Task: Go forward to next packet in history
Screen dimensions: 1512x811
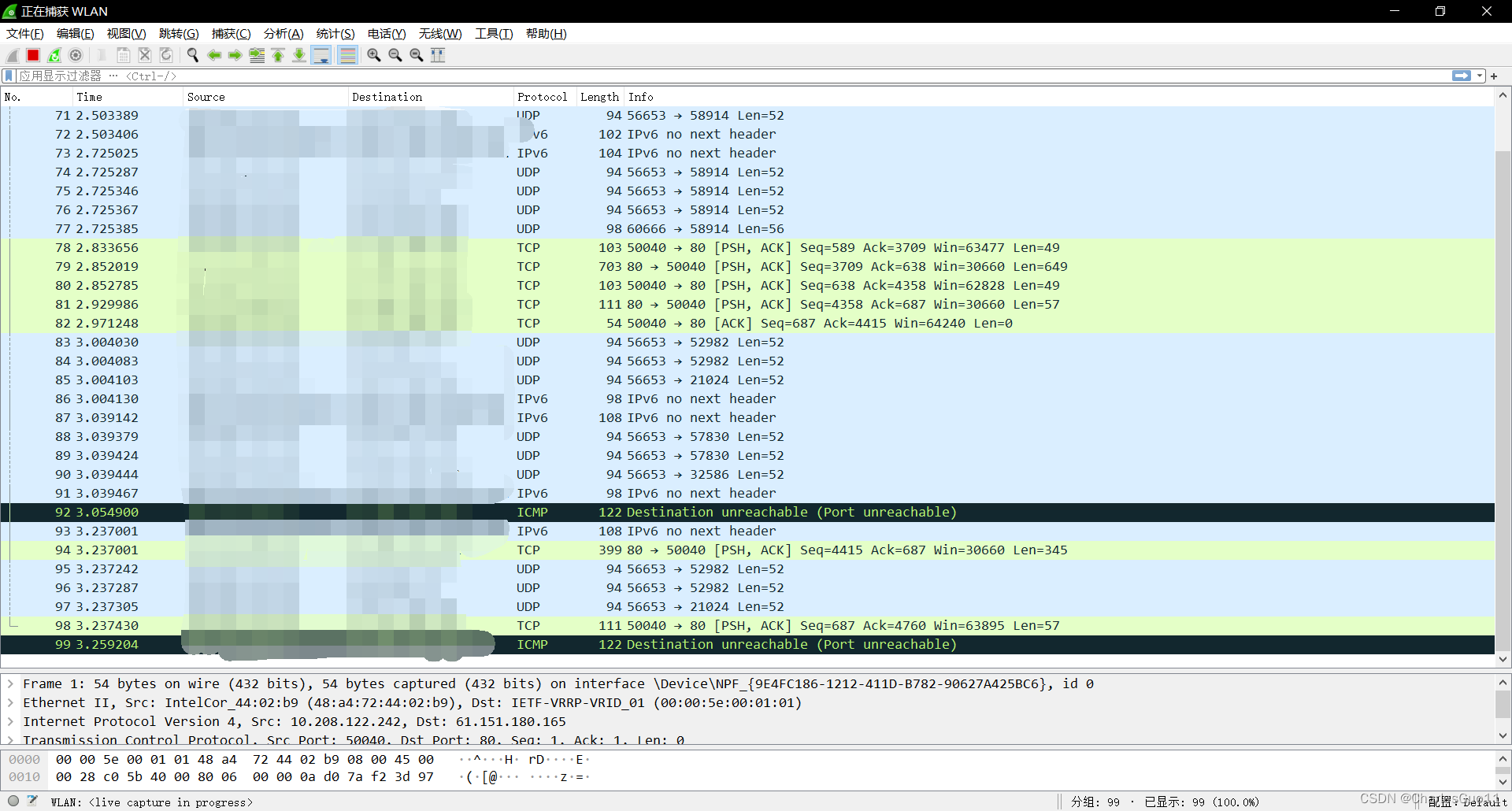Action: click(235, 55)
